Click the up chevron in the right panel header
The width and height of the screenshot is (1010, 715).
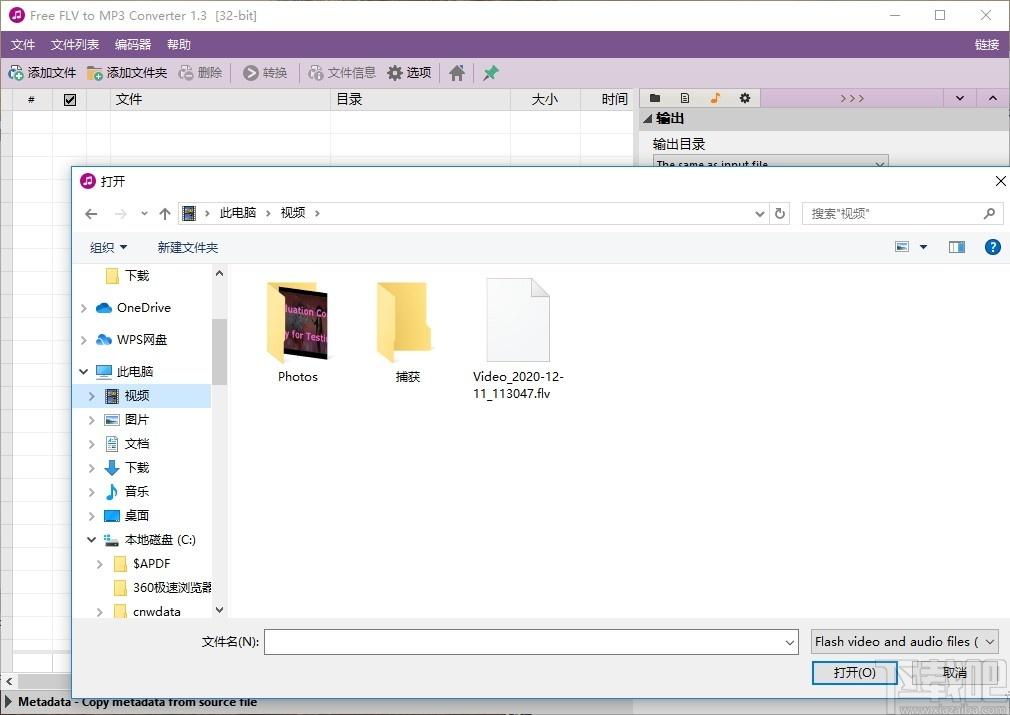[993, 98]
